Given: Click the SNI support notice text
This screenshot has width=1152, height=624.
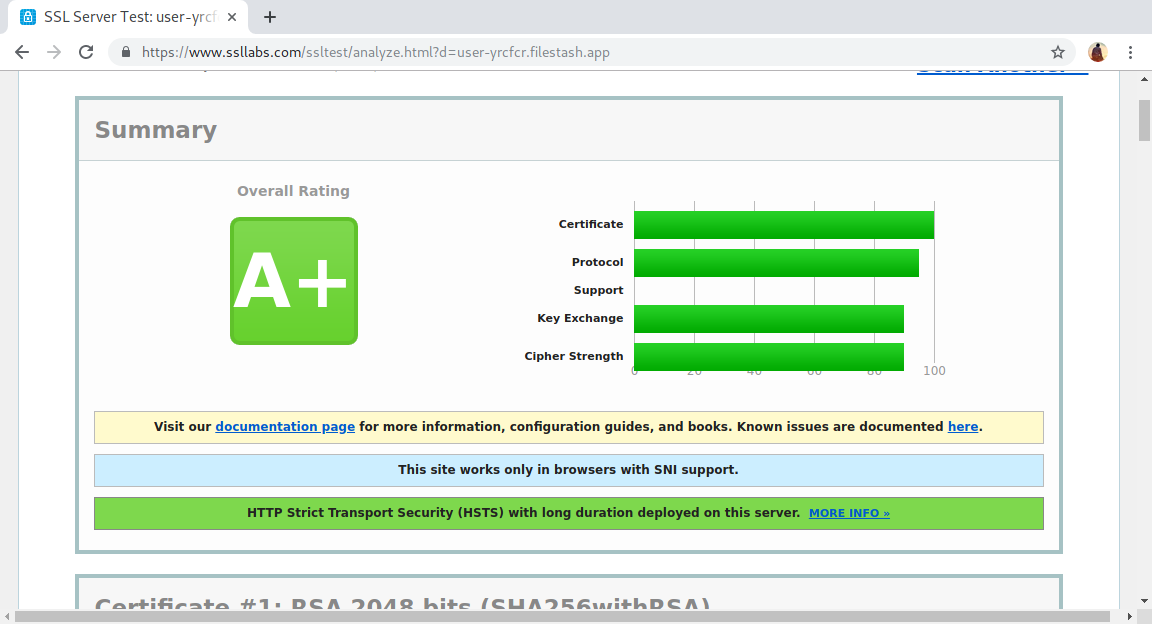Looking at the screenshot, I should point(568,470).
